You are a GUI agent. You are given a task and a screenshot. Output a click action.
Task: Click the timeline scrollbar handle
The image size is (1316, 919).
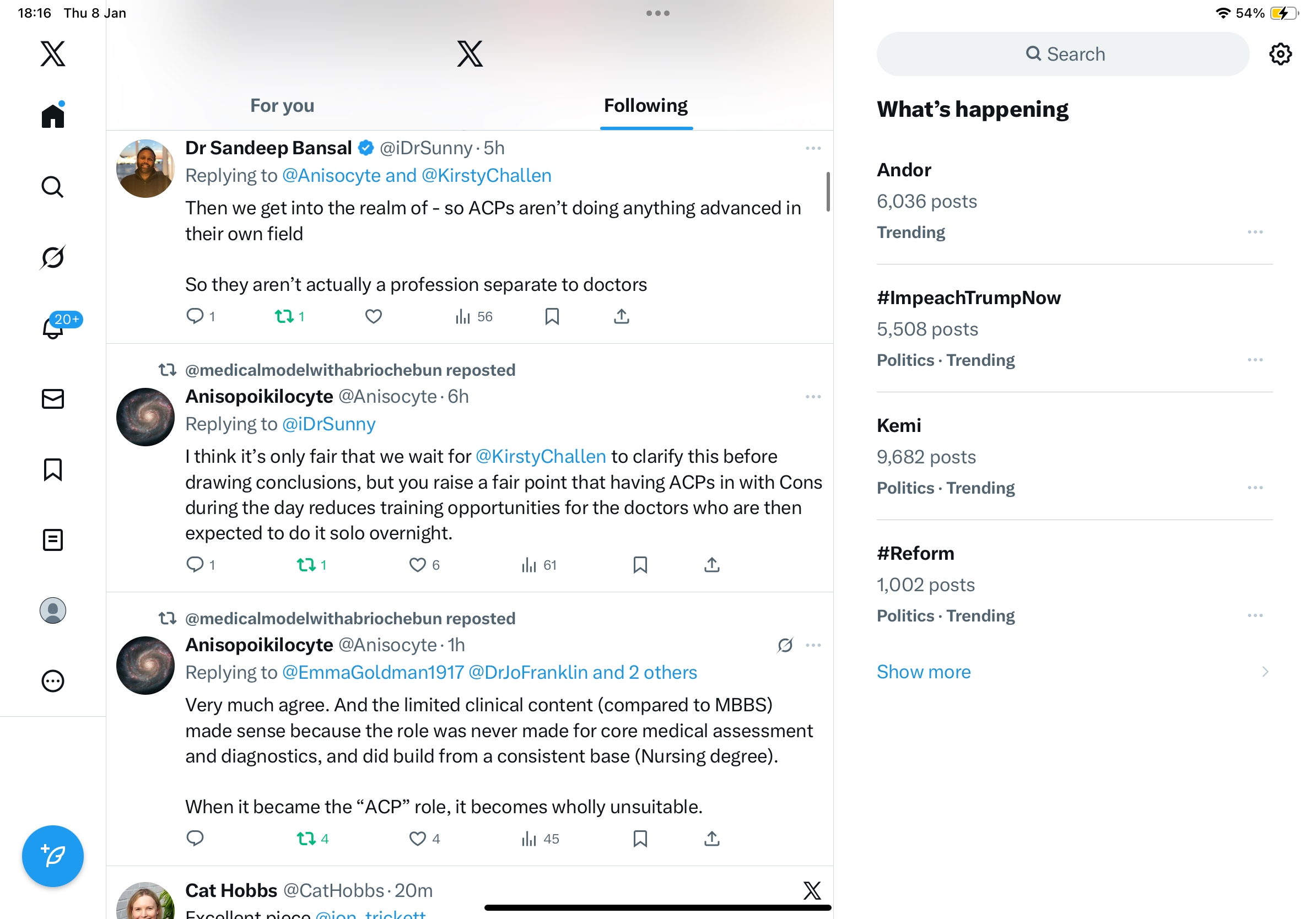pos(828,191)
